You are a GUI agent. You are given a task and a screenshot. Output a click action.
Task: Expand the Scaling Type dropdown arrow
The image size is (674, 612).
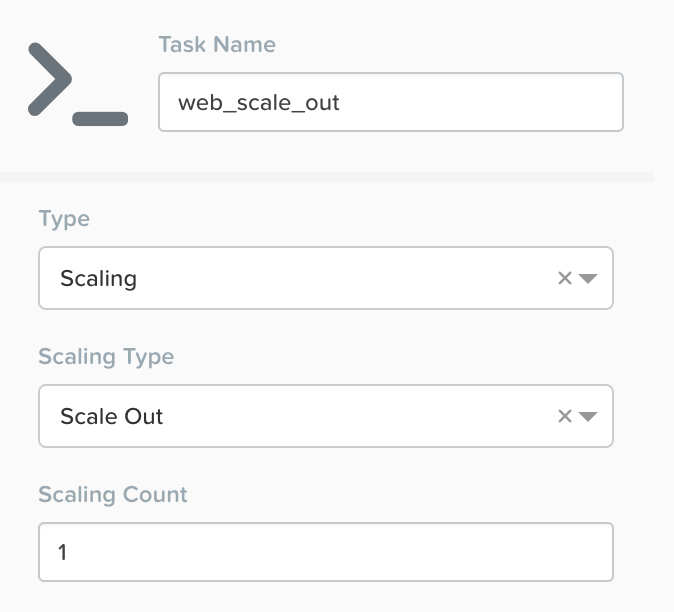588,416
